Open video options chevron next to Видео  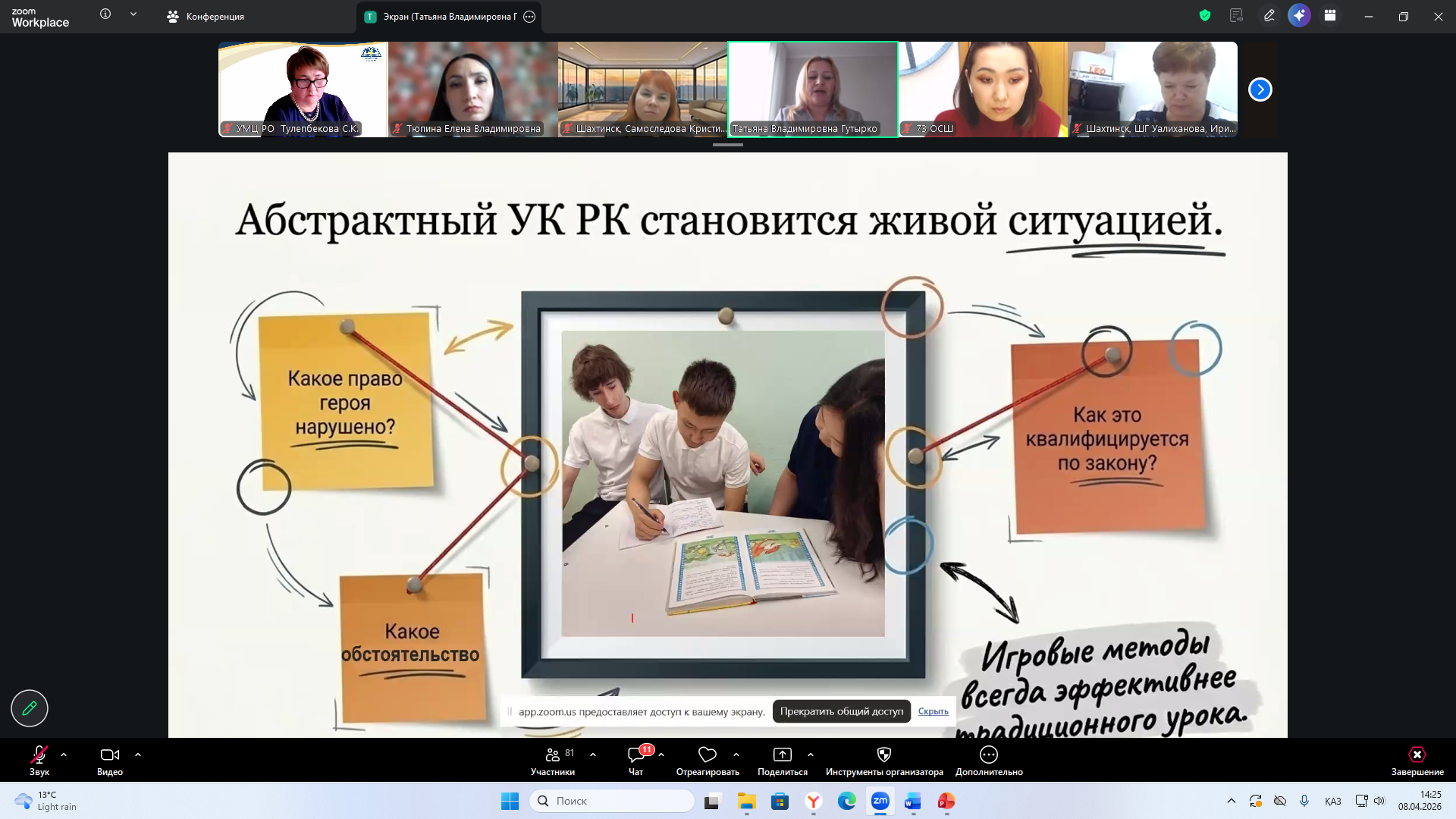pos(138,755)
